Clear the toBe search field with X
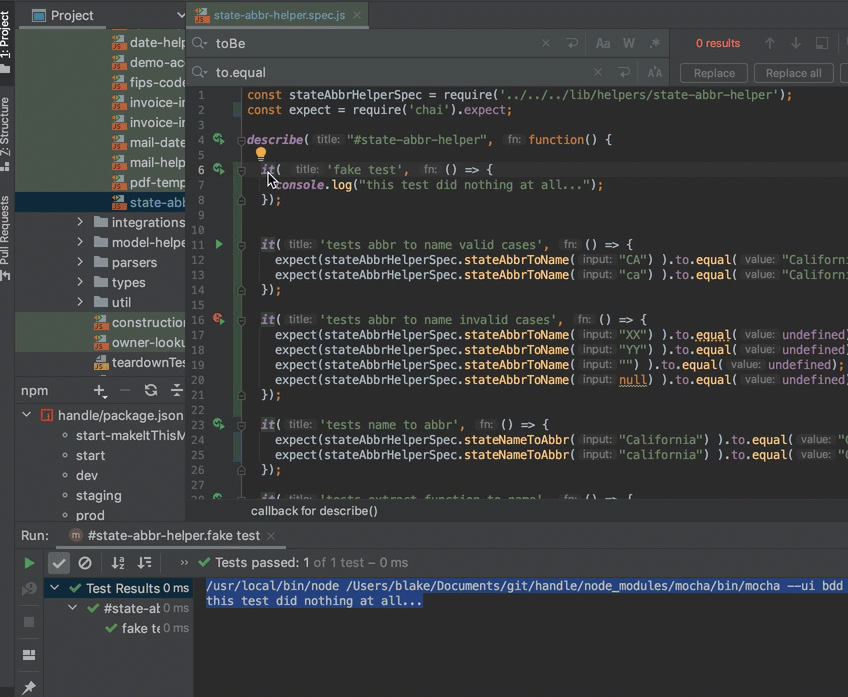 (x=545, y=43)
